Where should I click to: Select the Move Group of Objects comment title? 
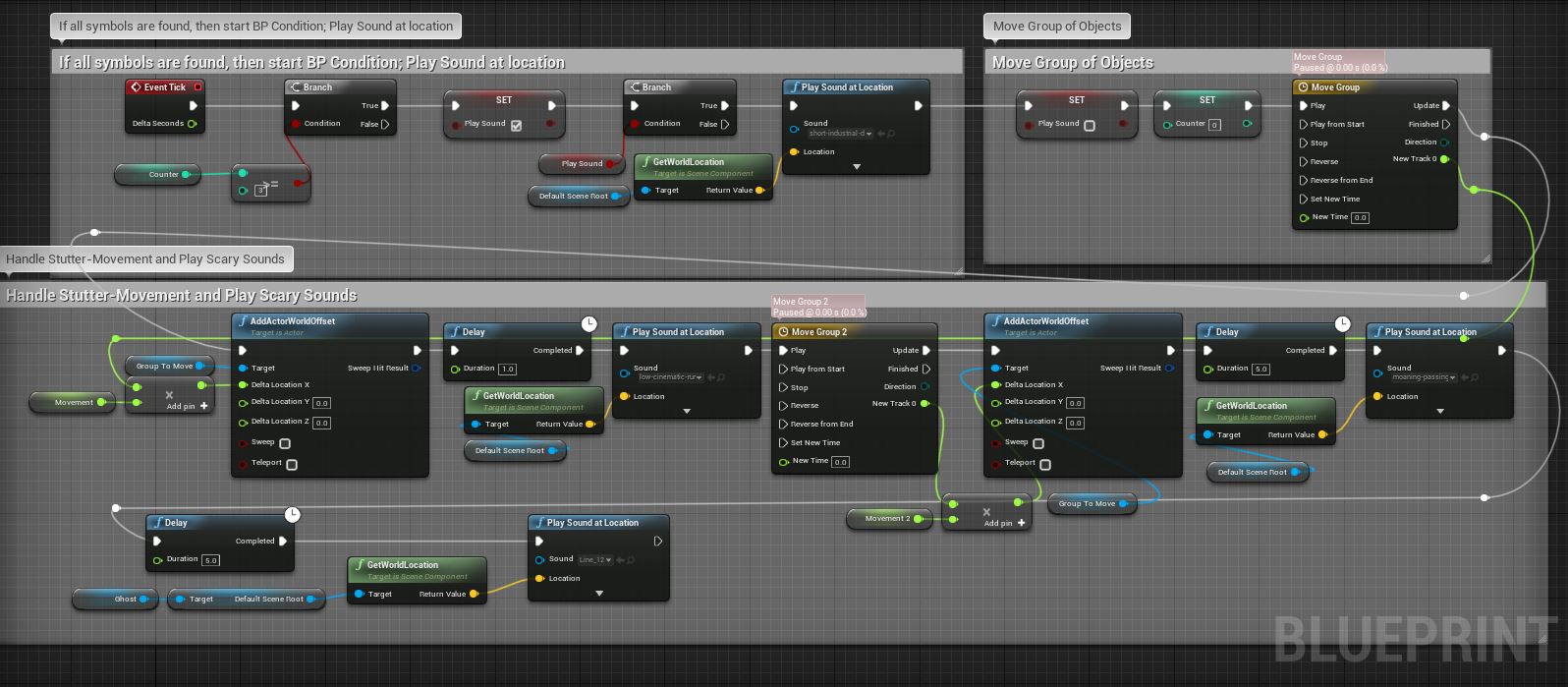(1072, 63)
